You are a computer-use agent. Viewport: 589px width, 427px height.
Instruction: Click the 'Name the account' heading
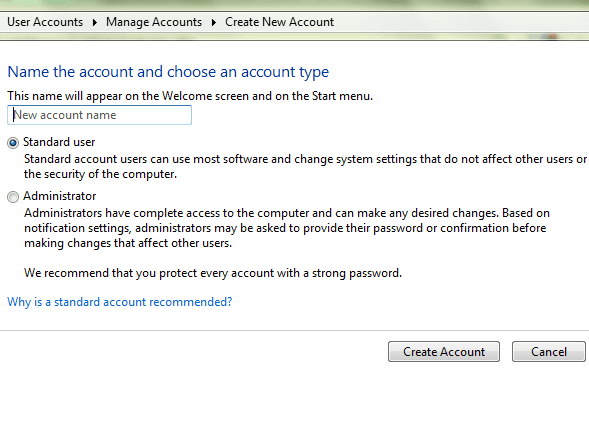(x=168, y=72)
